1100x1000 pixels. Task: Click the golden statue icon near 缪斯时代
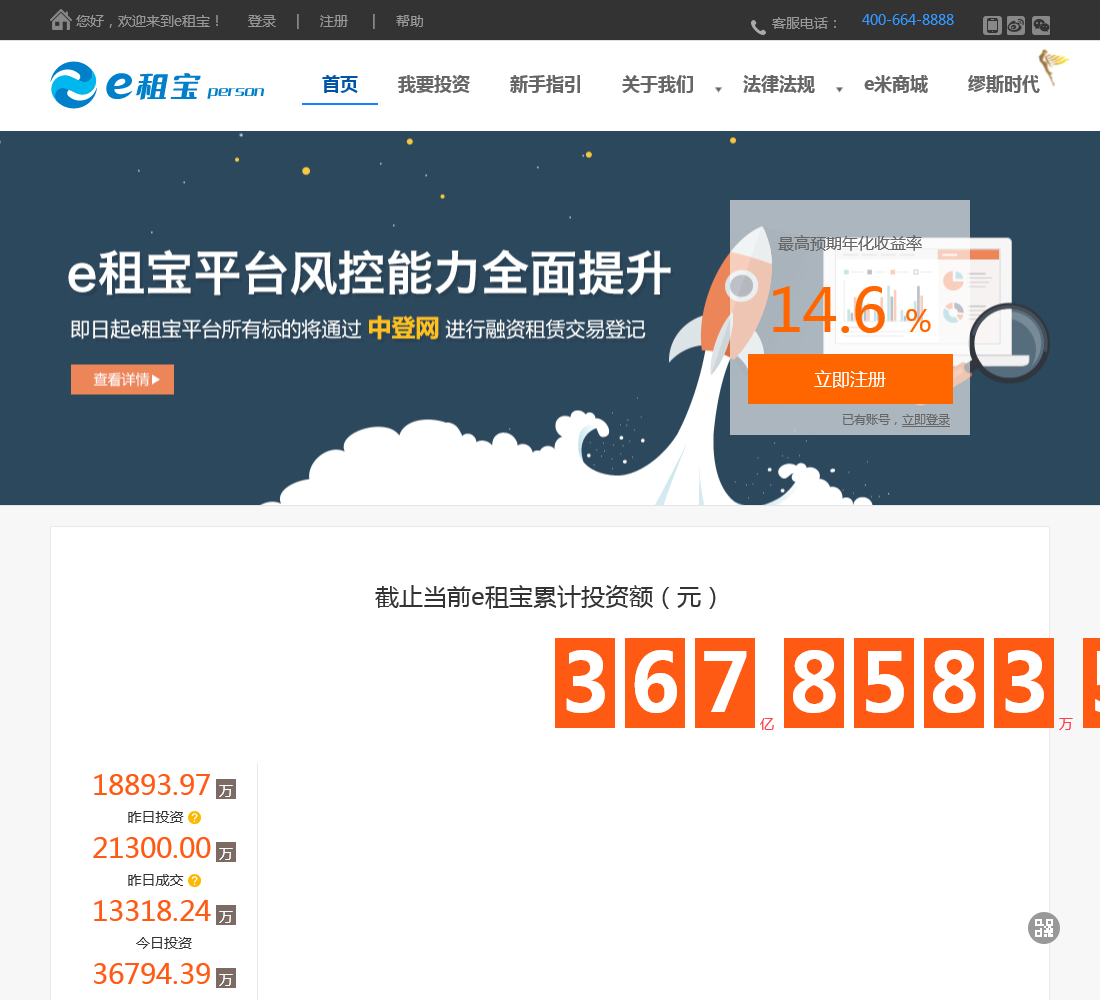[1052, 67]
